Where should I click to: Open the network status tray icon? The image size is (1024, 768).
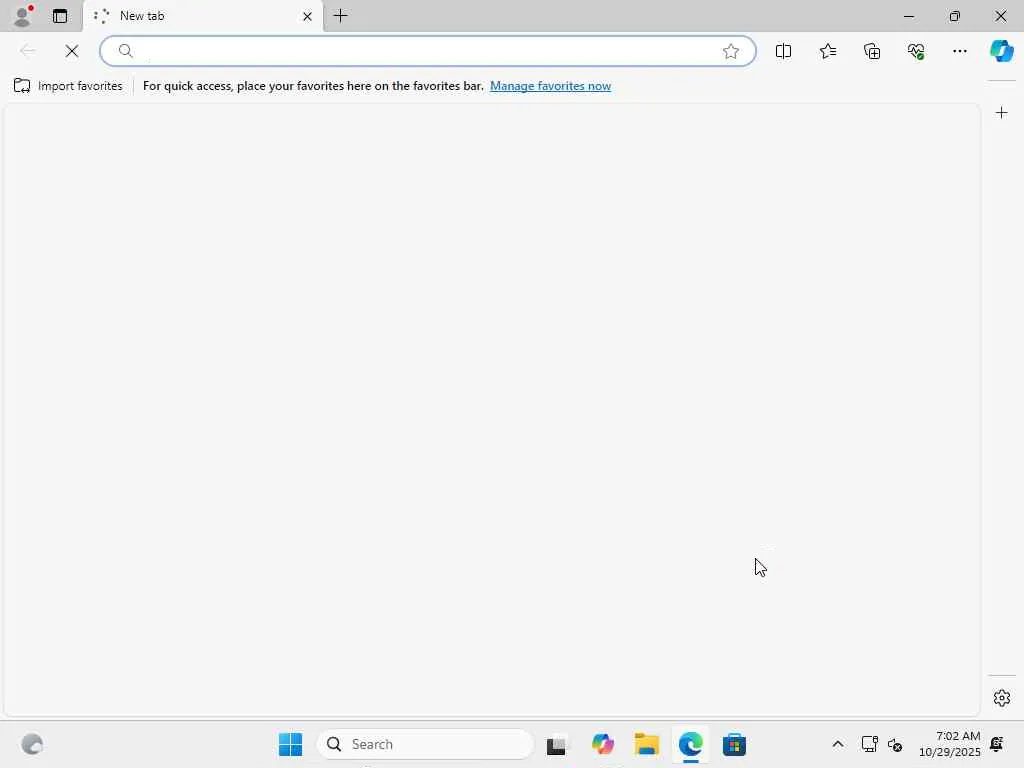(x=869, y=744)
